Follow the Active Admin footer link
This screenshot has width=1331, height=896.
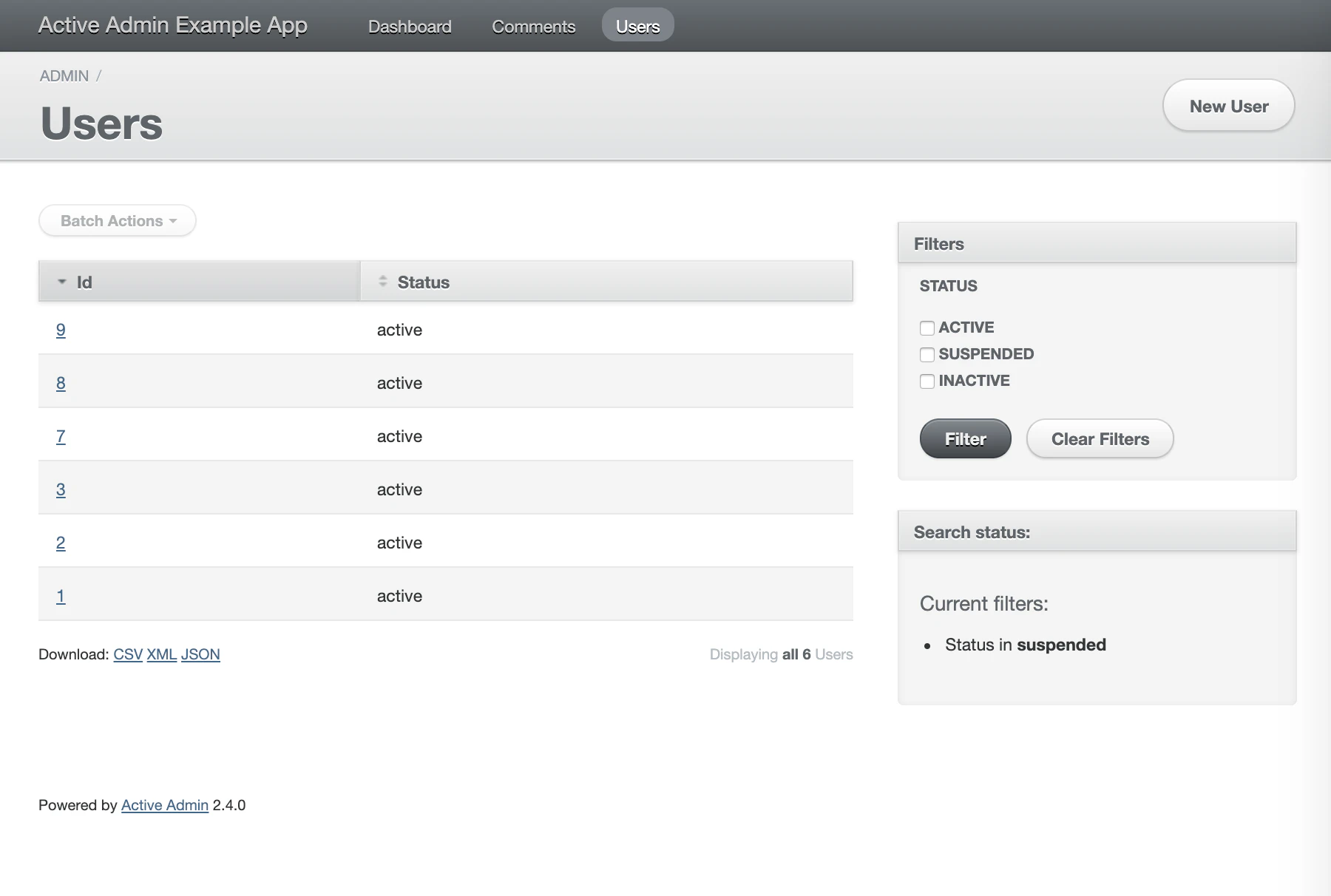[x=165, y=805]
